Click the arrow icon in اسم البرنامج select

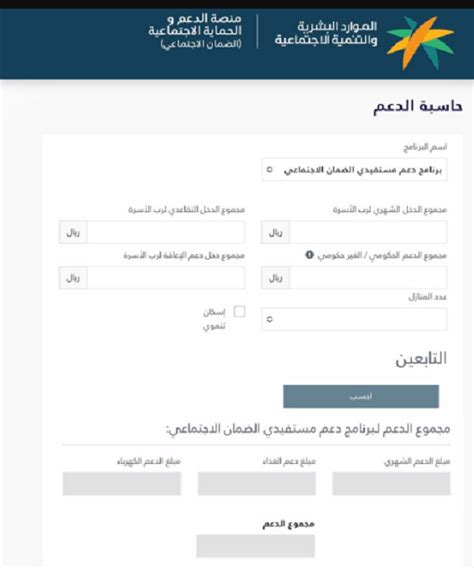(269, 170)
